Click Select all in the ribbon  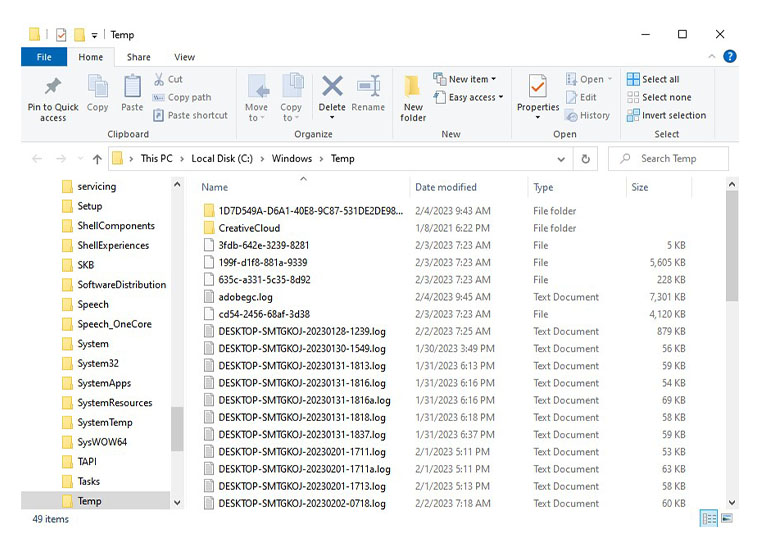click(659, 79)
